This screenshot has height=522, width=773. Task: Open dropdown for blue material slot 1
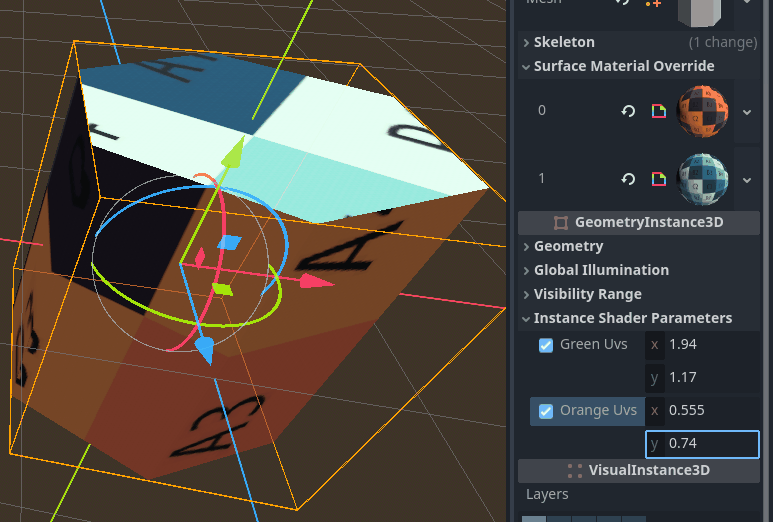click(x=747, y=179)
